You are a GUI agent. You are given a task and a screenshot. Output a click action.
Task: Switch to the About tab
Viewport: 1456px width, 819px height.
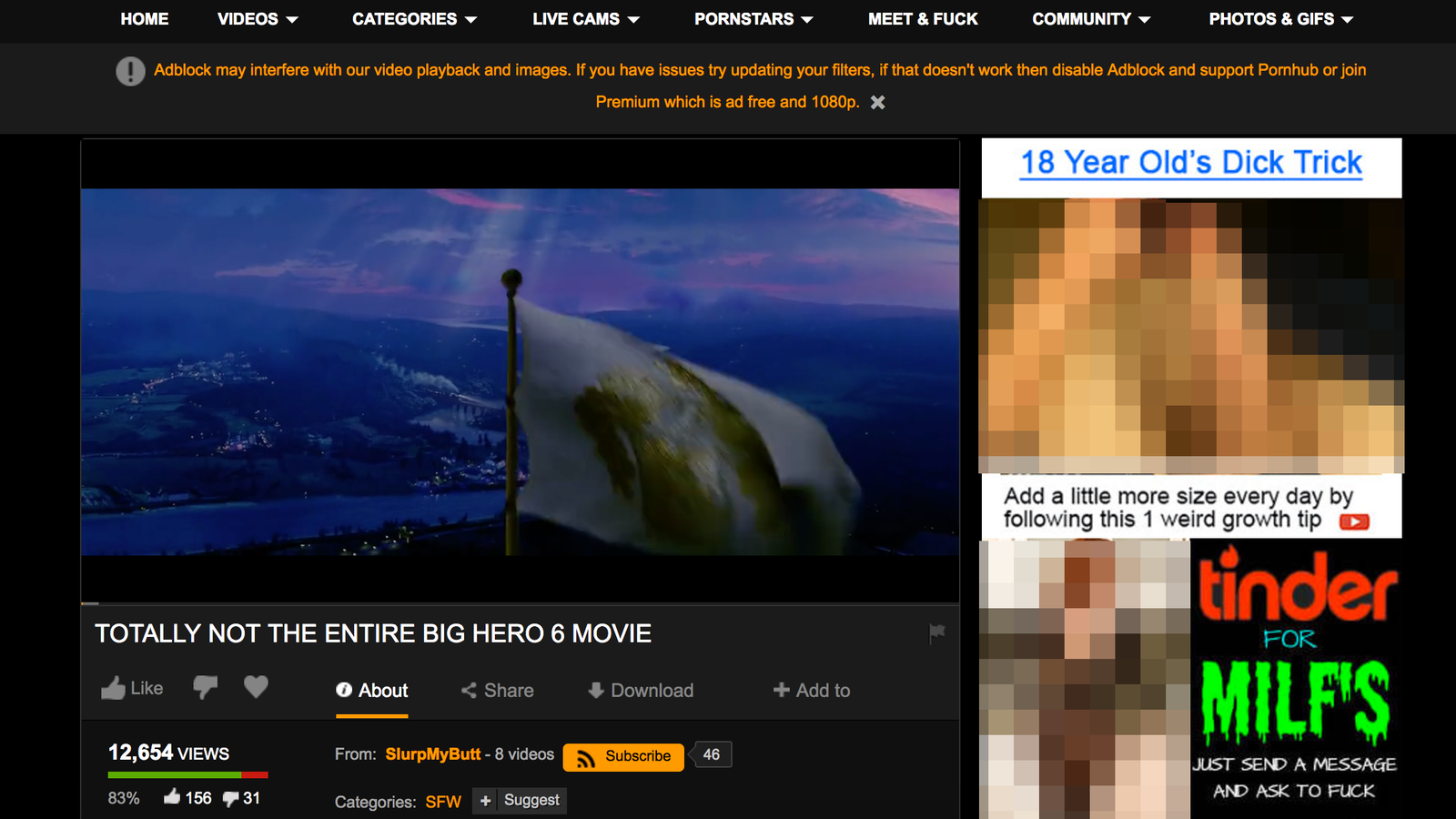click(x=371, y=691)
